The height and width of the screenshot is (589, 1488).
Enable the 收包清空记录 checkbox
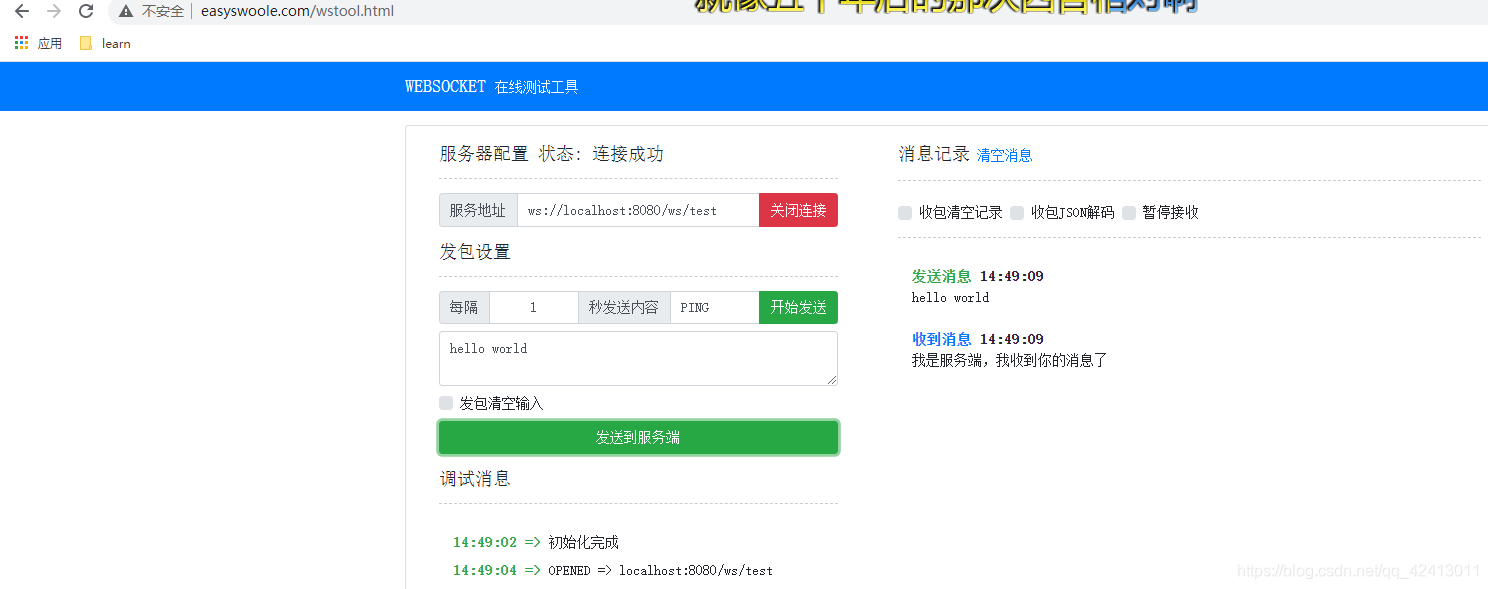[x=905, y=212]
